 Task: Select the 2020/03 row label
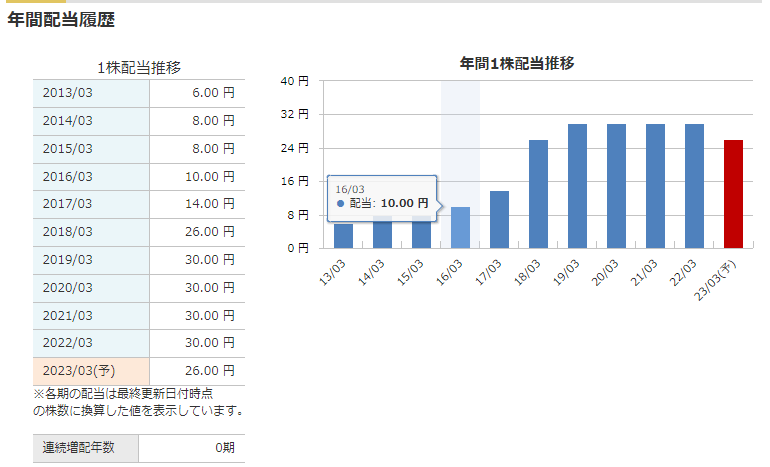click(67, 288)
